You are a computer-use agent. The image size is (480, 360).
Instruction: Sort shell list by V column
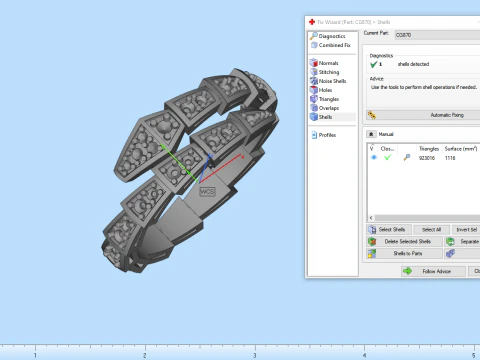click(x=373, y=149)
